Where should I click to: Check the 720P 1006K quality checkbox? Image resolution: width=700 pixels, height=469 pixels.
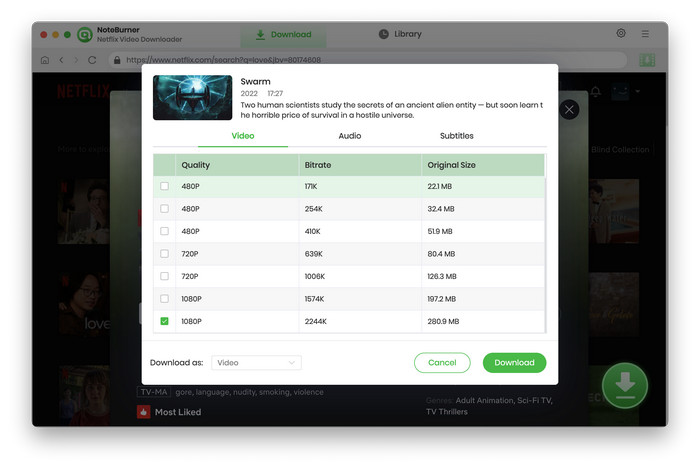click(x=164, y=276)
